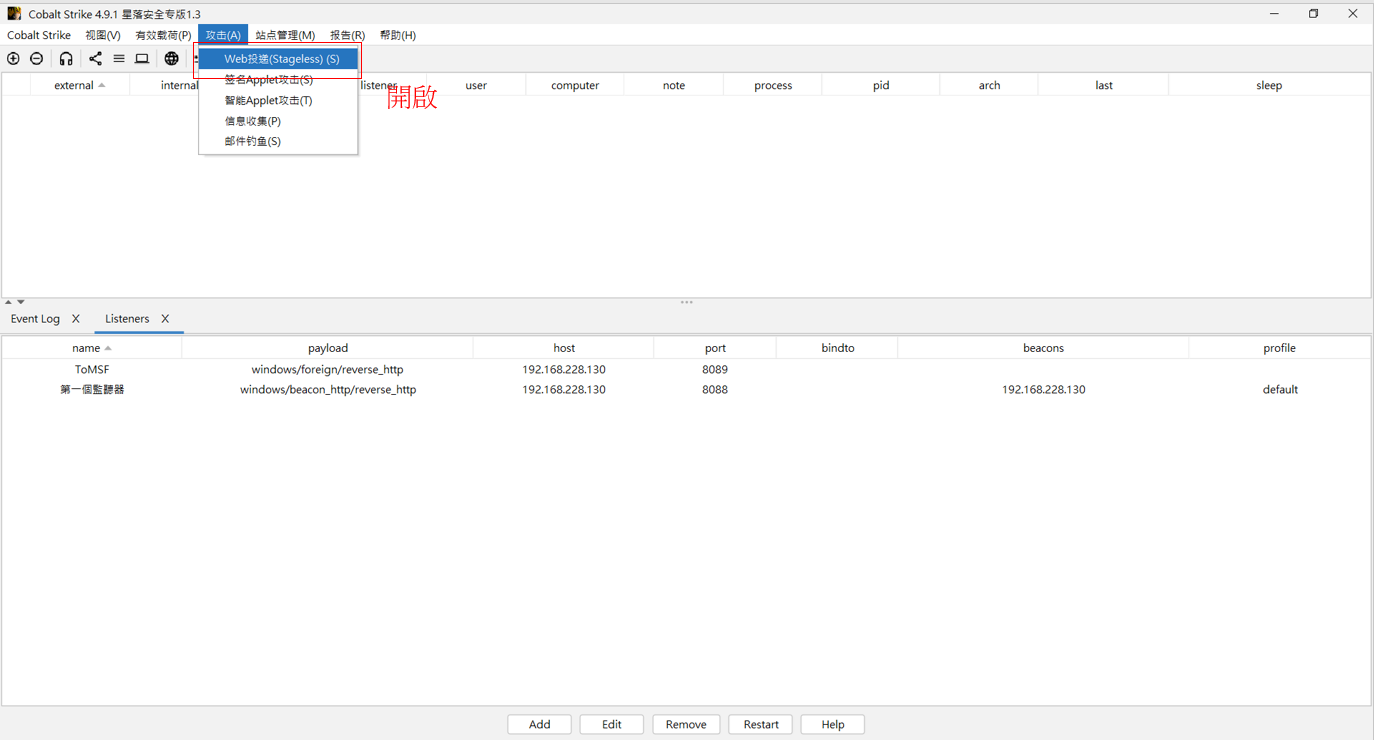Choose 智能Applet攻击(T) menu entry
Image resolution: width=1374 pixels, height=740 pixels.
(278, 100)
